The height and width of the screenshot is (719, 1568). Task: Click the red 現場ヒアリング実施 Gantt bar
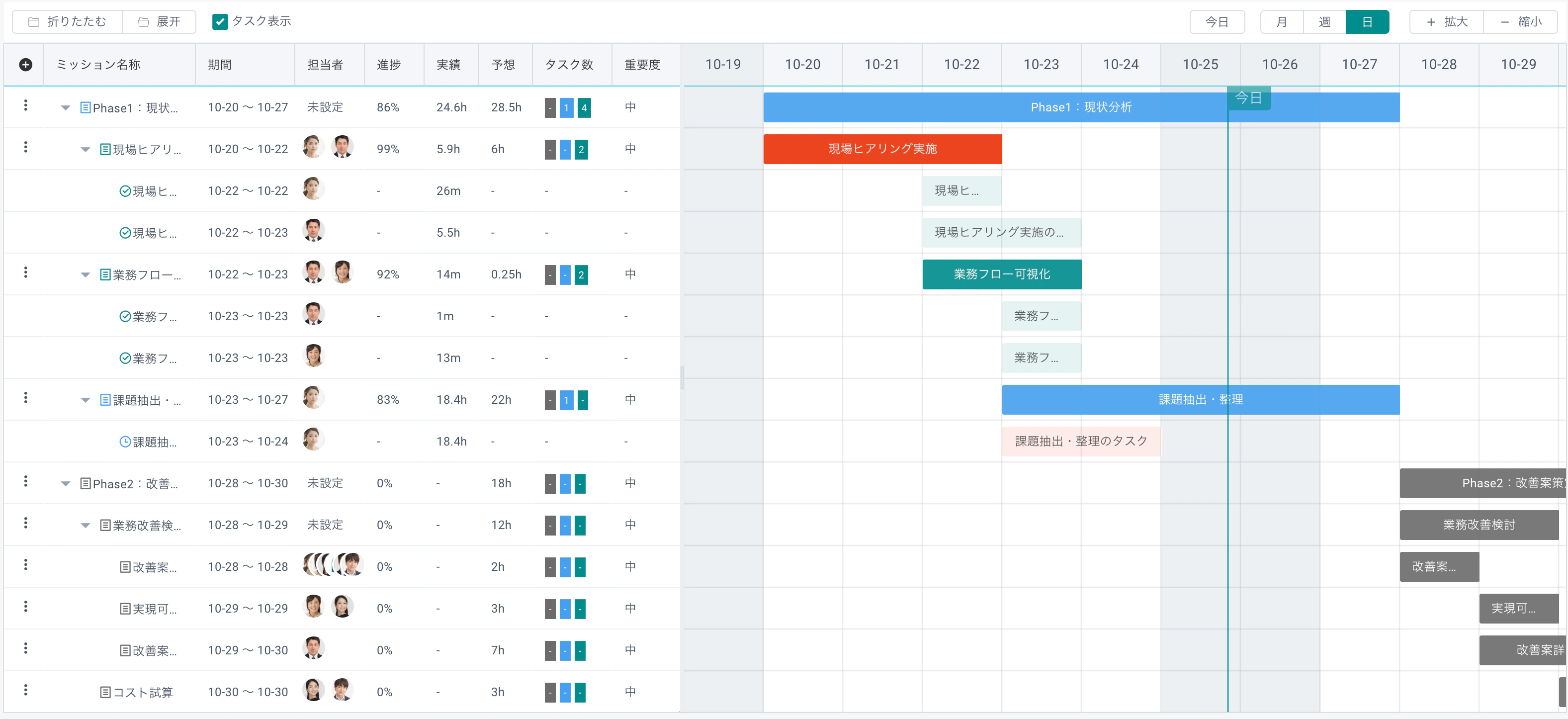point(882,149)
